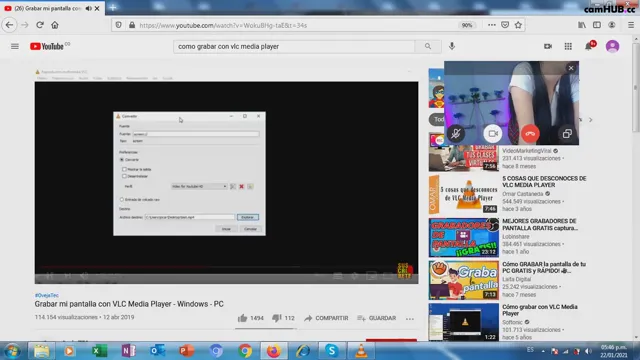640x360 pixels.
Task: Click the pop-out window icon in call overlay
Action: pyautogui.click(x=567, y=133)
